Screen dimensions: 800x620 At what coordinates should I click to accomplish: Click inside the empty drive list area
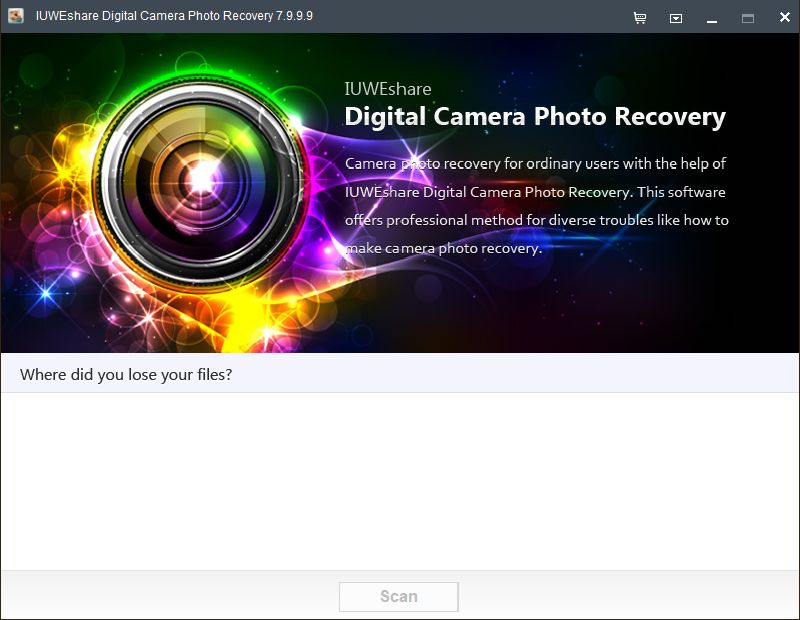400,480
